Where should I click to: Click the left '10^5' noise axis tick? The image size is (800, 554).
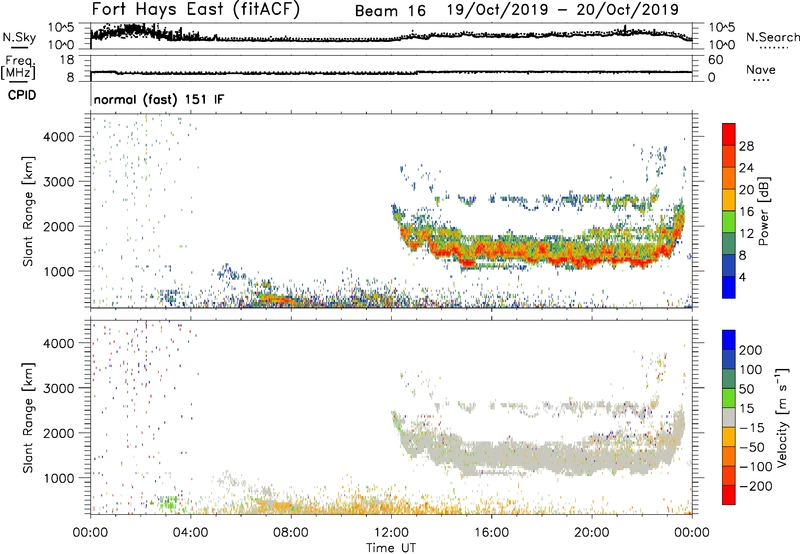click(x=62, y=27)
